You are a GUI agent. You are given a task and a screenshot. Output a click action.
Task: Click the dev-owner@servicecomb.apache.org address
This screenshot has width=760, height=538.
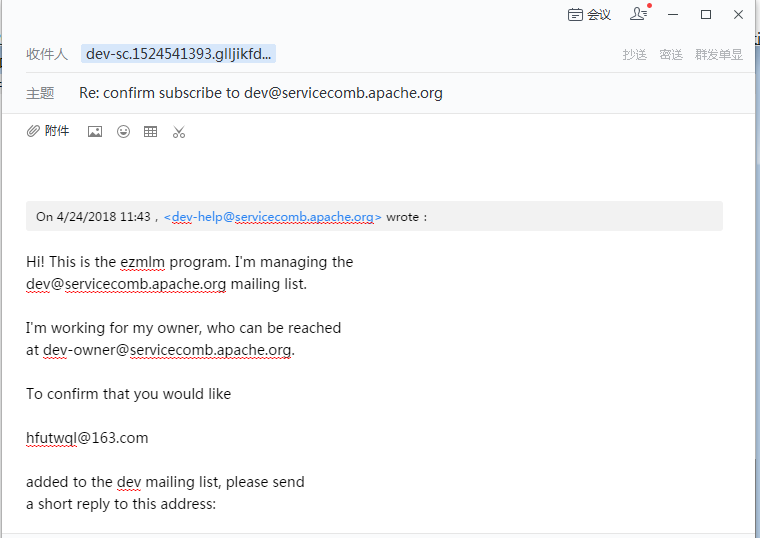pos(168,350)
